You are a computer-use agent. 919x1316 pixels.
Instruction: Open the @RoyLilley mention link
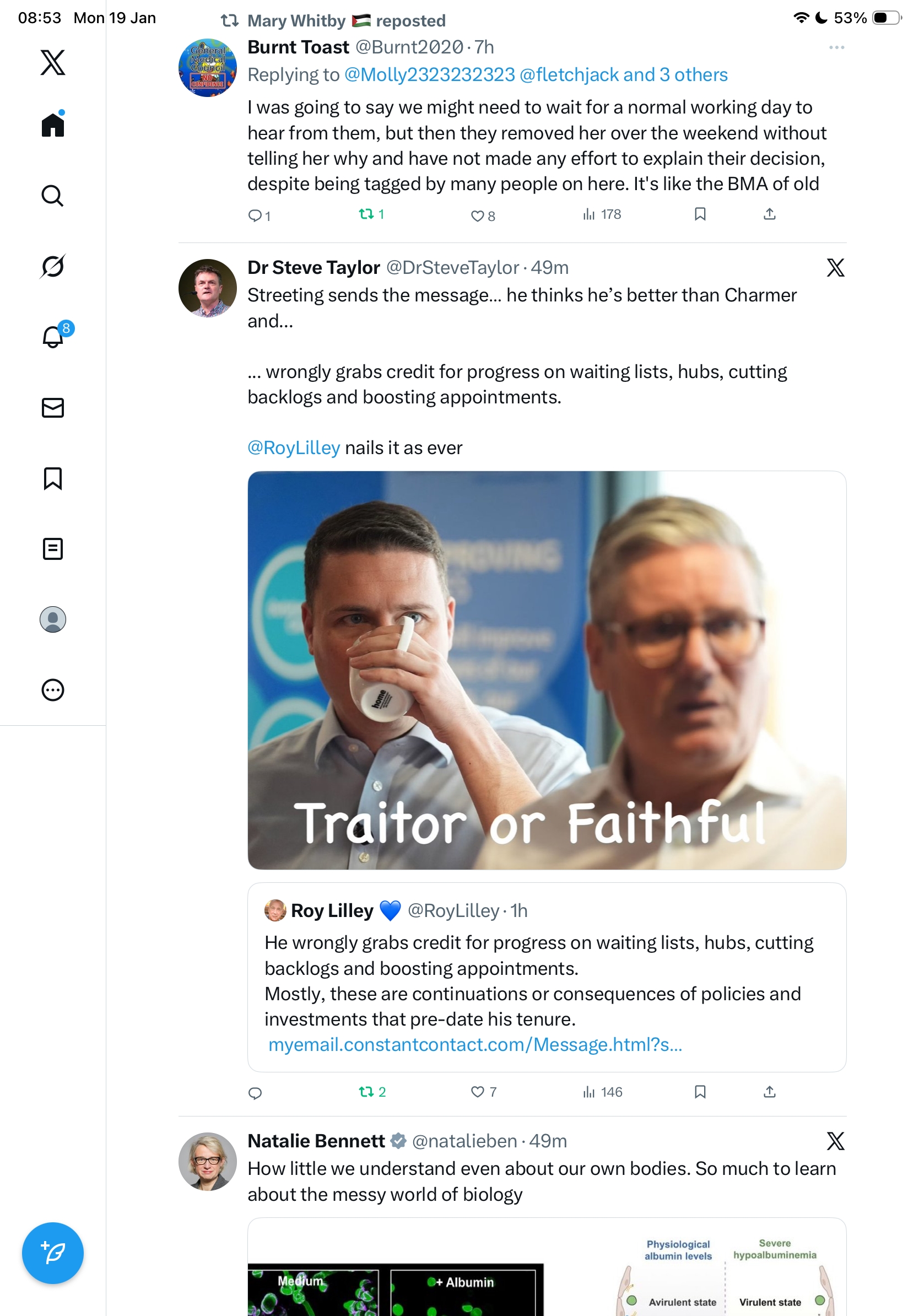[x=293, y=447]
